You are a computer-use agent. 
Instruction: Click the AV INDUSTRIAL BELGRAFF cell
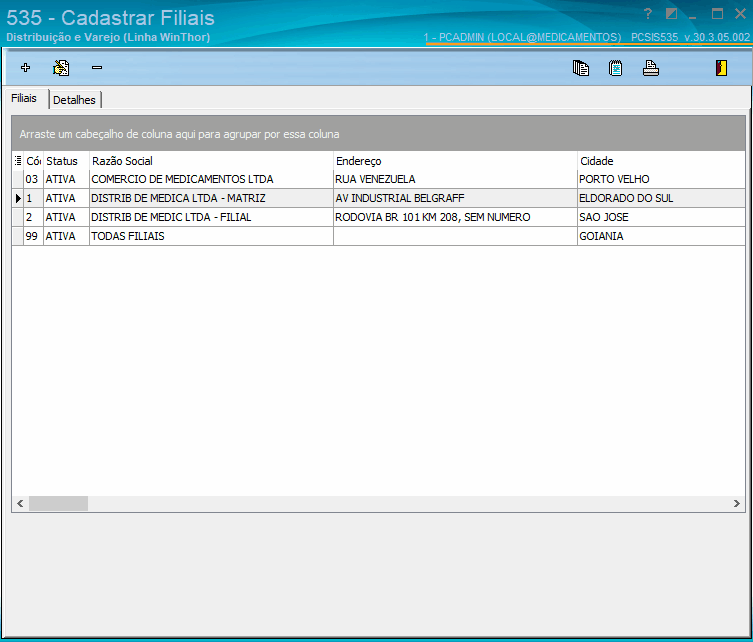(x=455, y=198)
